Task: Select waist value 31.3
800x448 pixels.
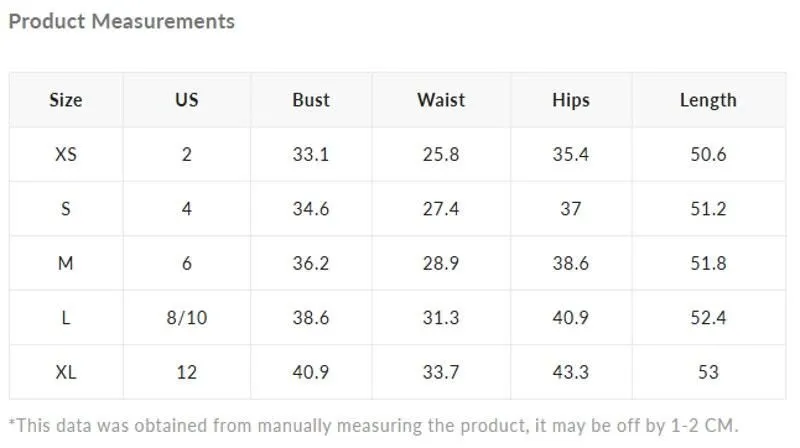Action: 441,317
